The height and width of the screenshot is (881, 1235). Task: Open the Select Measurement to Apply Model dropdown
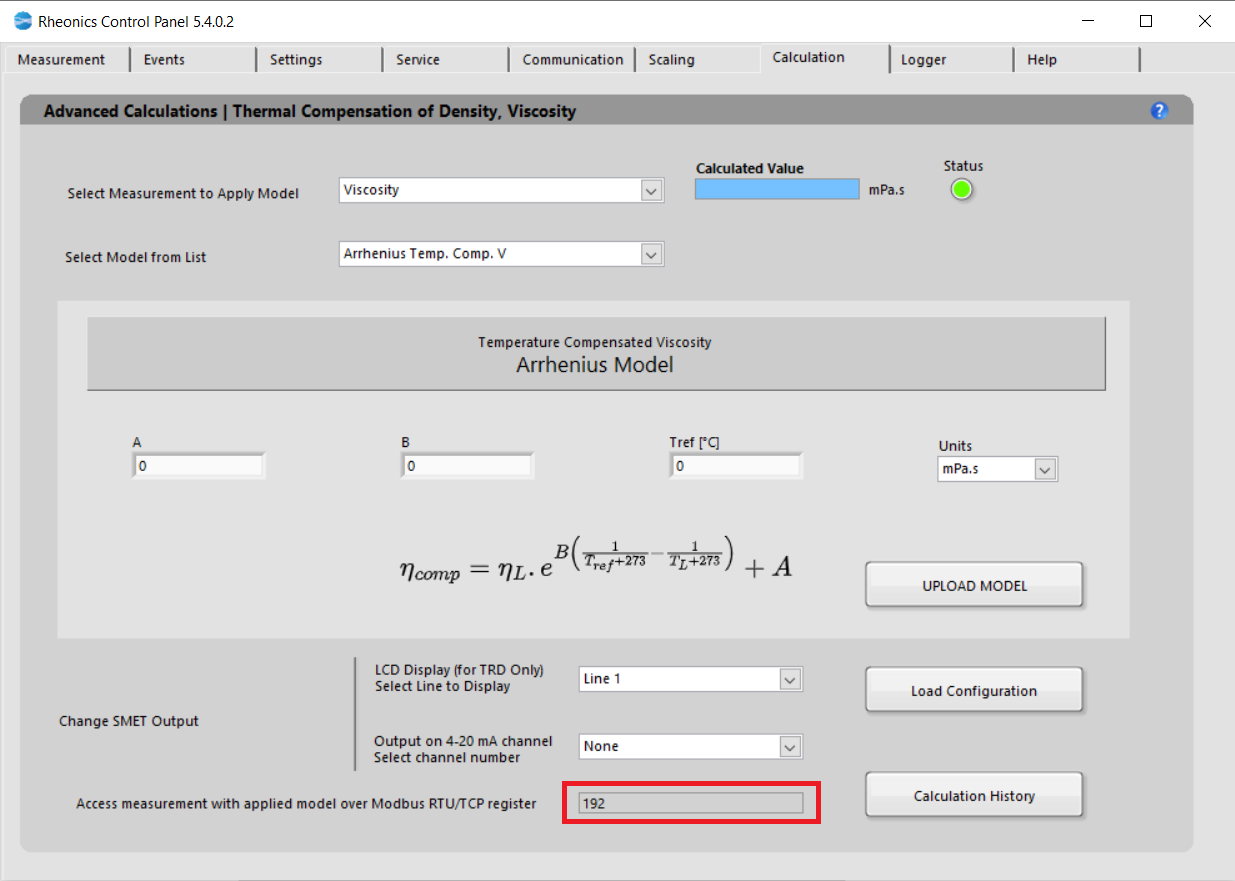click(502, 190)
